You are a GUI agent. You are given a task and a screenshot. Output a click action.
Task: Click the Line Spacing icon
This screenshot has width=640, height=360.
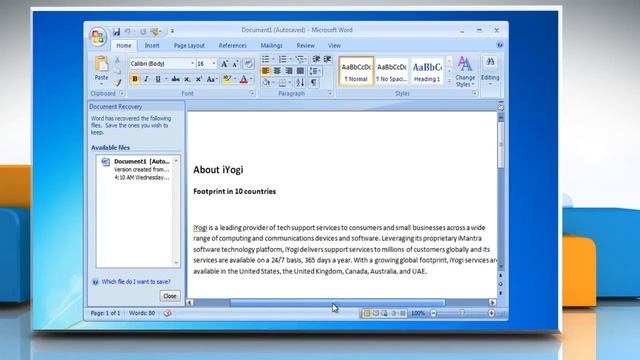314,71
